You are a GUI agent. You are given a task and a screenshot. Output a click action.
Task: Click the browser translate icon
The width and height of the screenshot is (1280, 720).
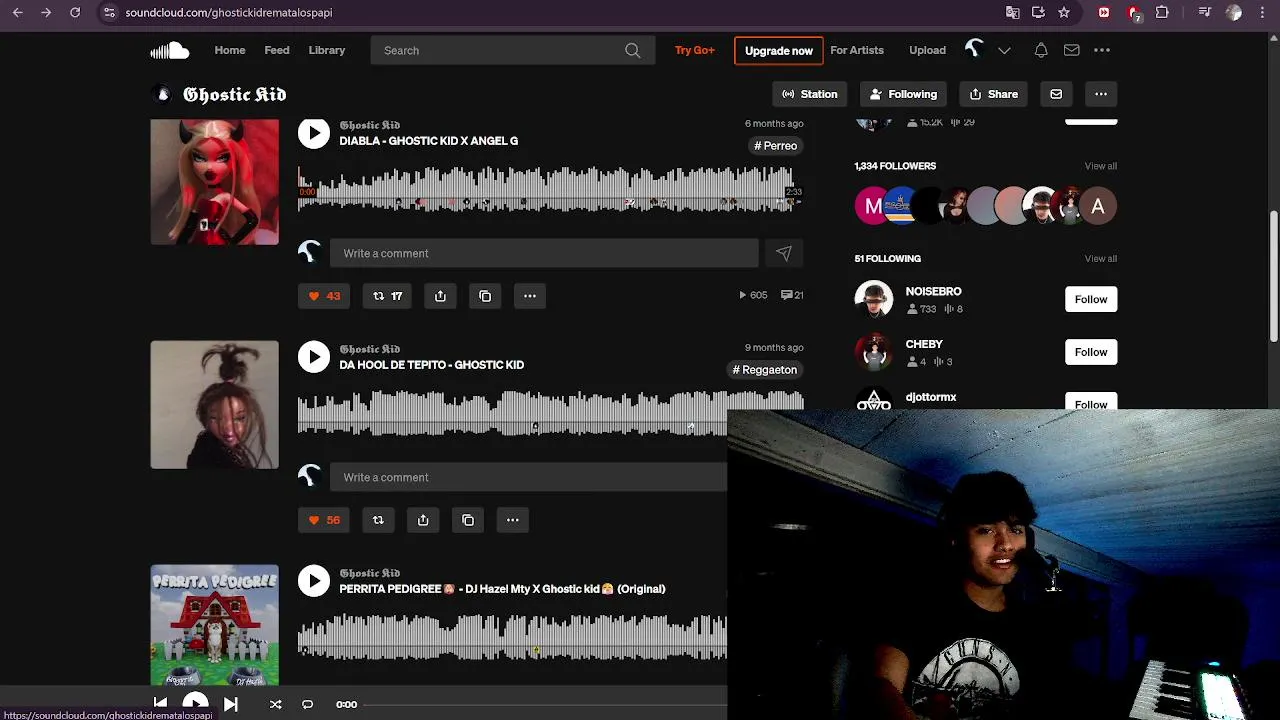pos(1012,13)
